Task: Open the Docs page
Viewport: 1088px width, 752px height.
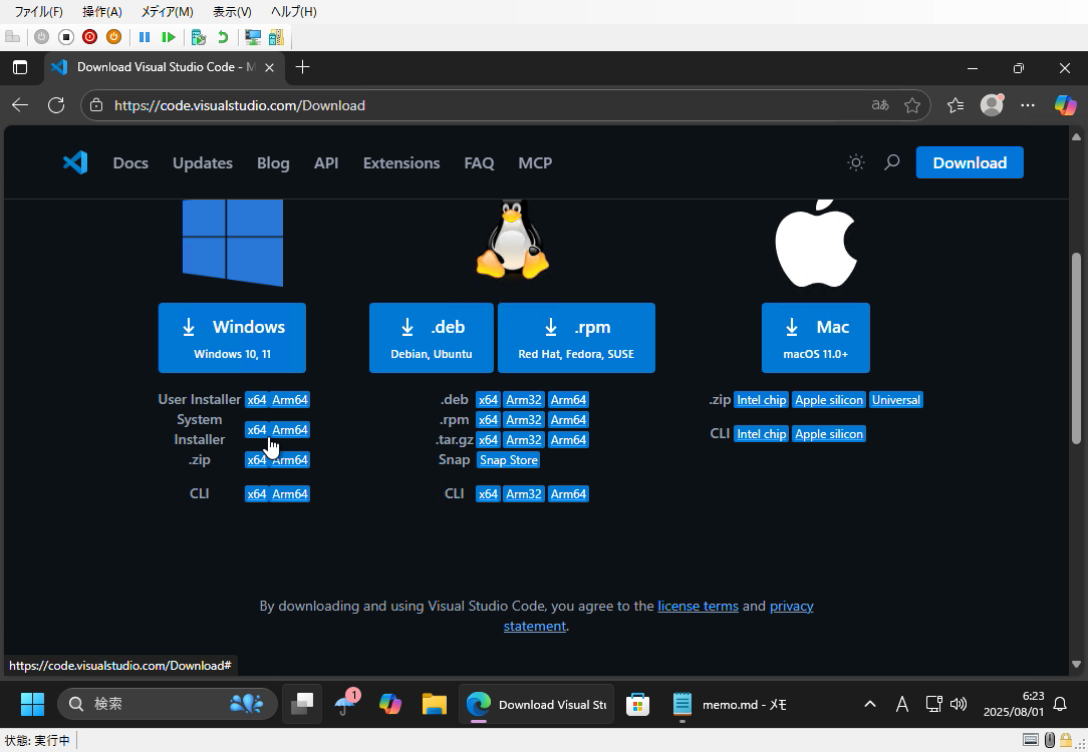Action: 130,163
